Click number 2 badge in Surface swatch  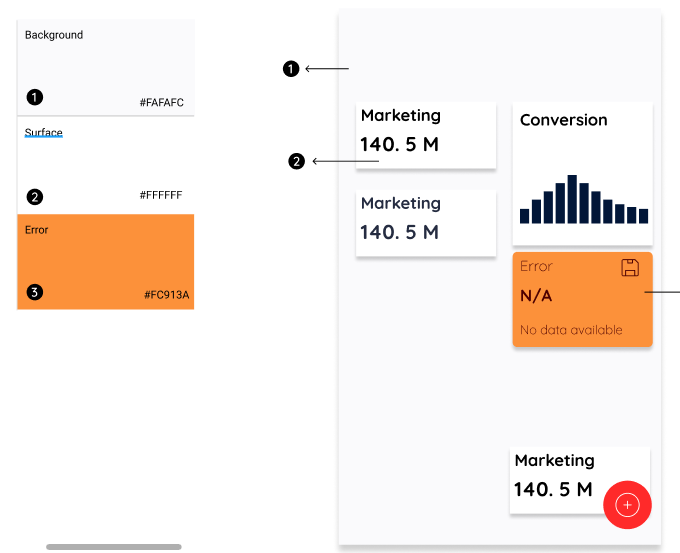click(35, 197)
